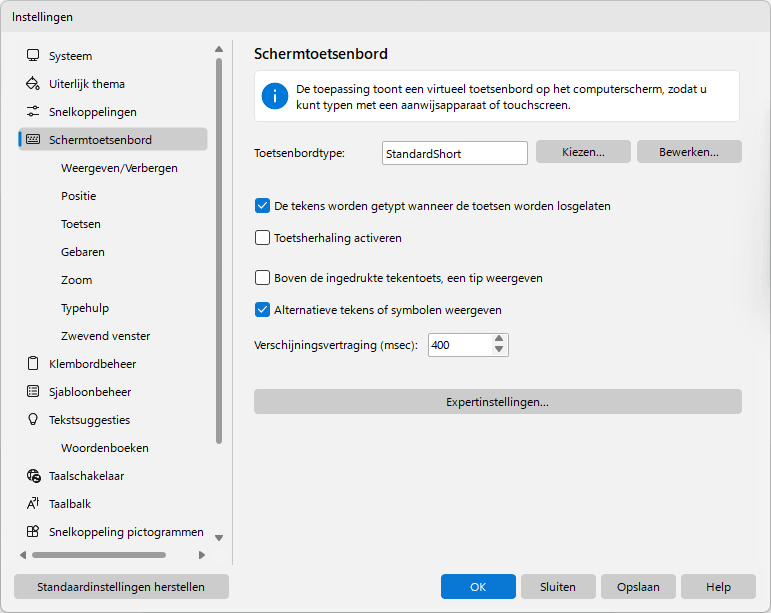
Task: Open the Typehulp subsection
Action: 85,308
